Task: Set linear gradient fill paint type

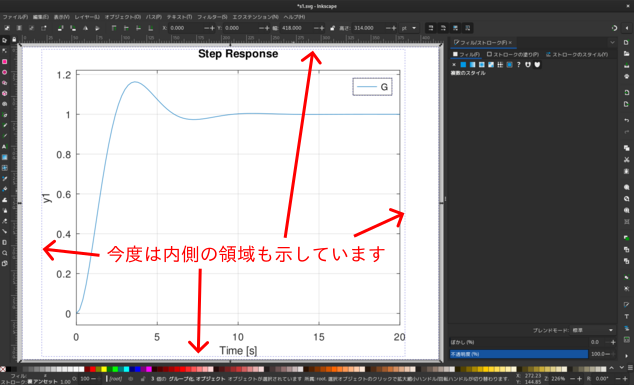Action: 472,65
